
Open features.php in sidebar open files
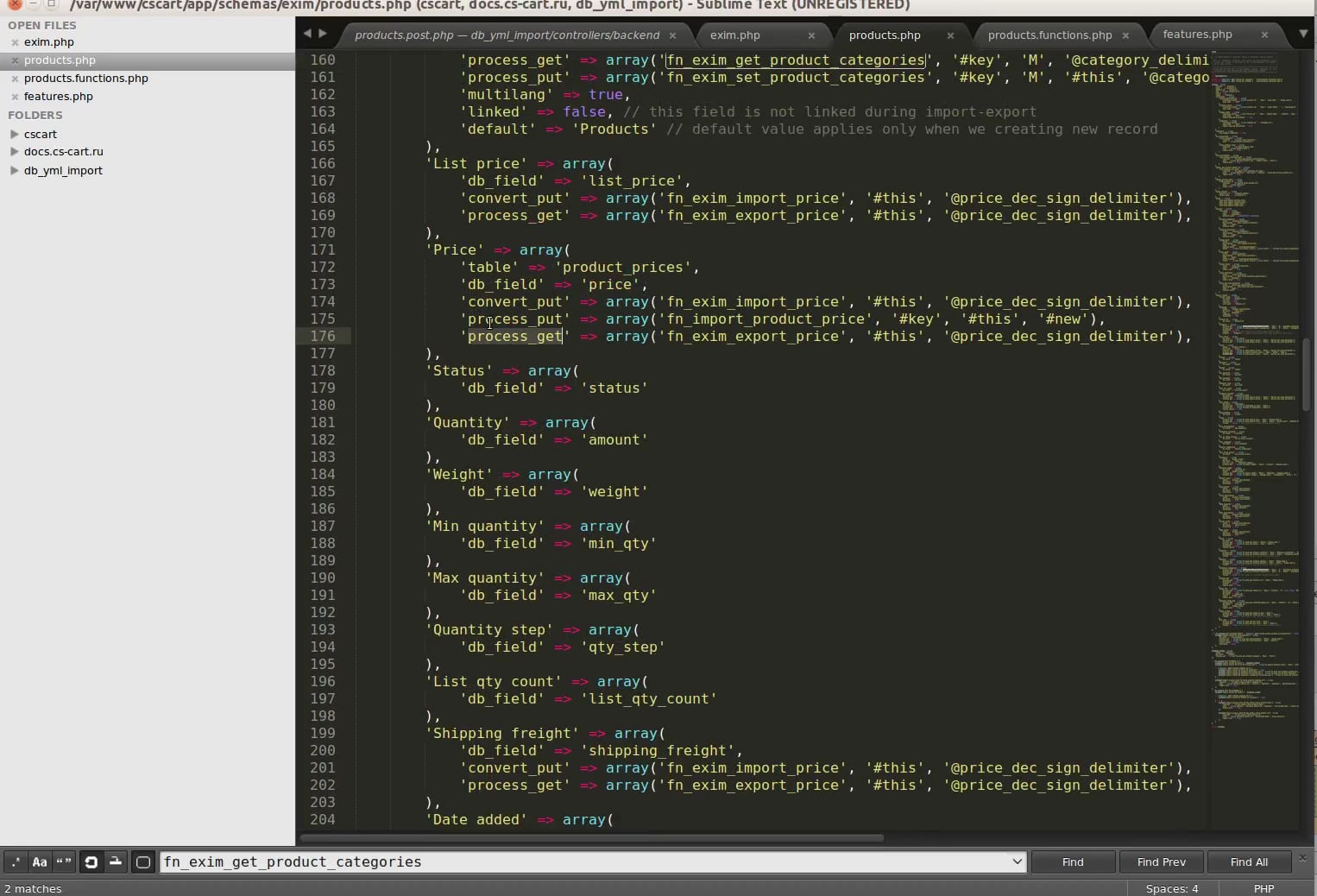59,96
